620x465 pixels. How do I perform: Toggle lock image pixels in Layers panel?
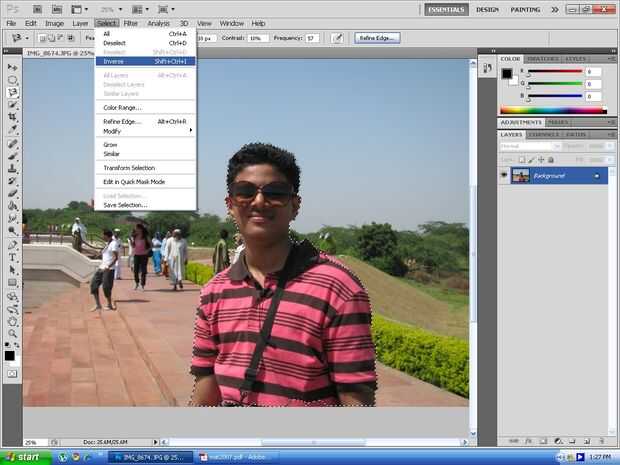pos(531,160)
